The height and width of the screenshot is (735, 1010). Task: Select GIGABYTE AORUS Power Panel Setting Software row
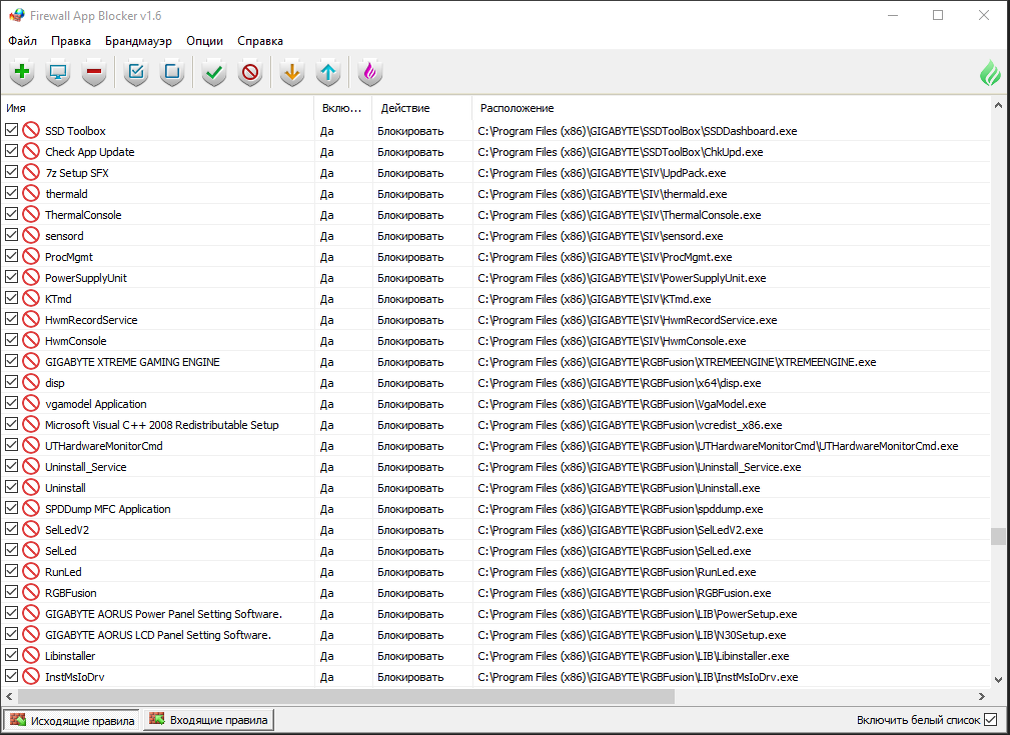(x=164, y=614)
